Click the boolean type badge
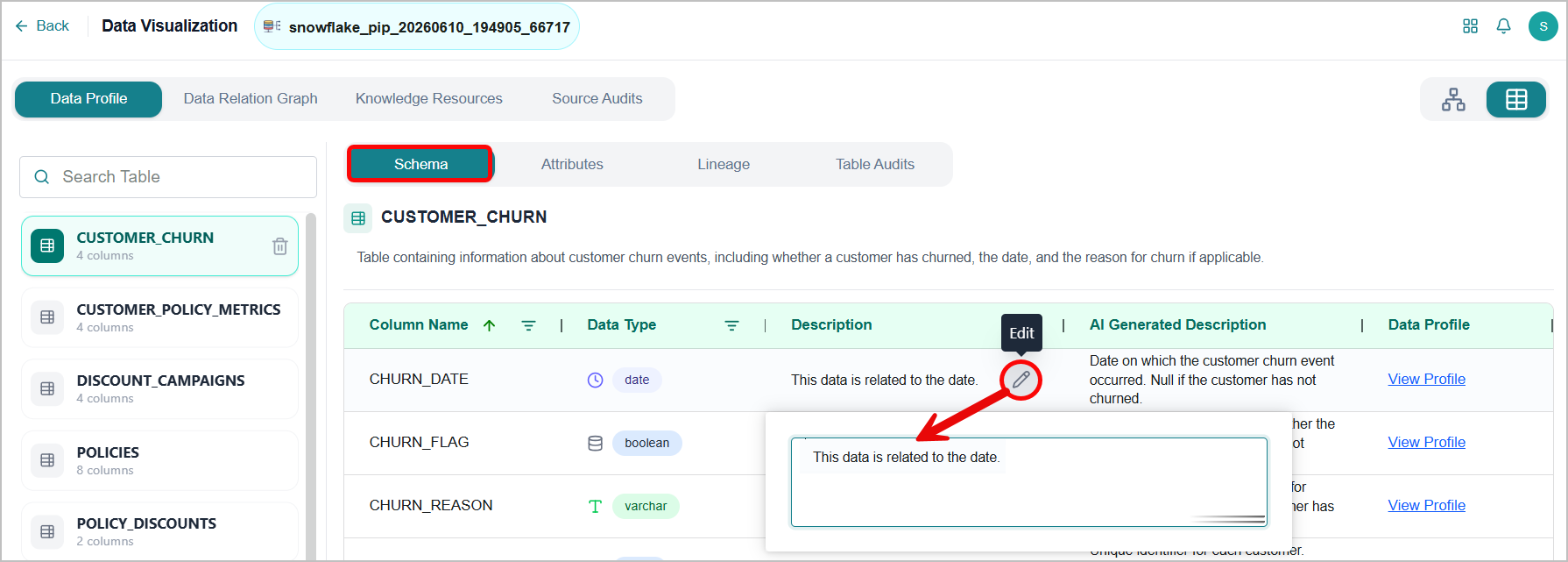 click(646, 443)
